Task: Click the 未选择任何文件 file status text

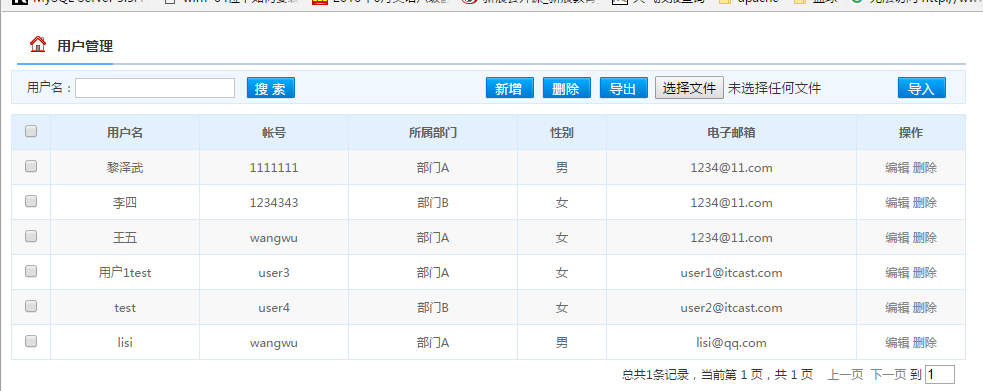Action: point(774,89)
